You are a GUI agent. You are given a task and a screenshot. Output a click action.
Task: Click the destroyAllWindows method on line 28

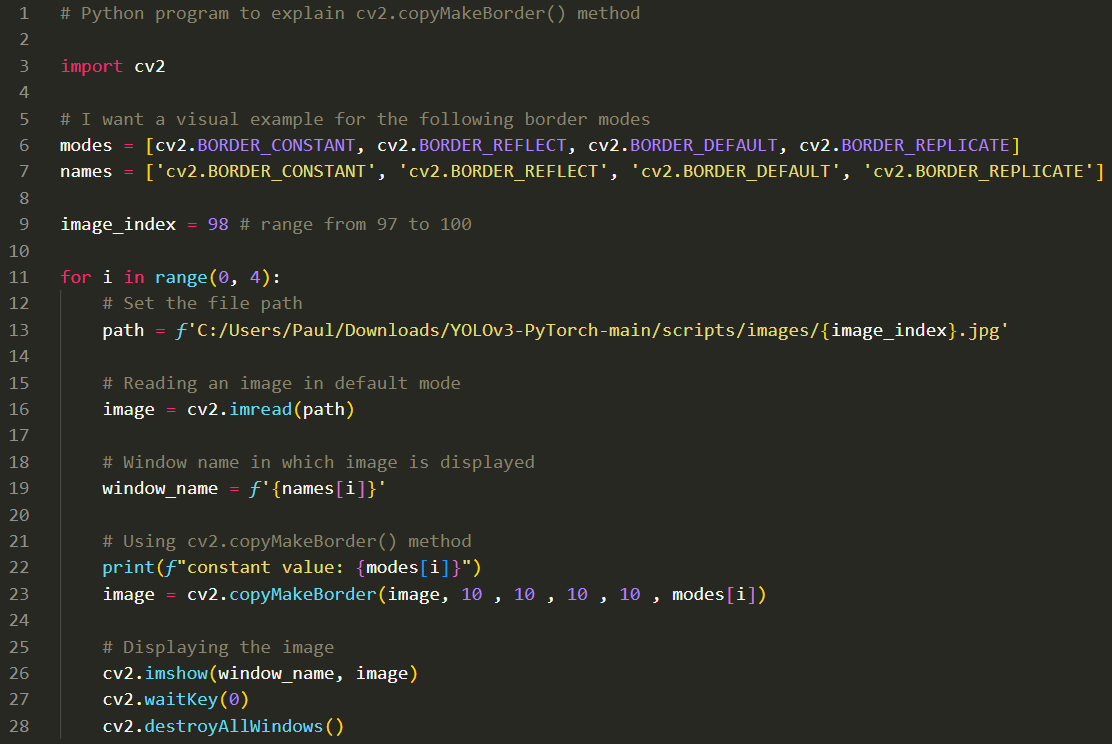click(x=233, y=726)
